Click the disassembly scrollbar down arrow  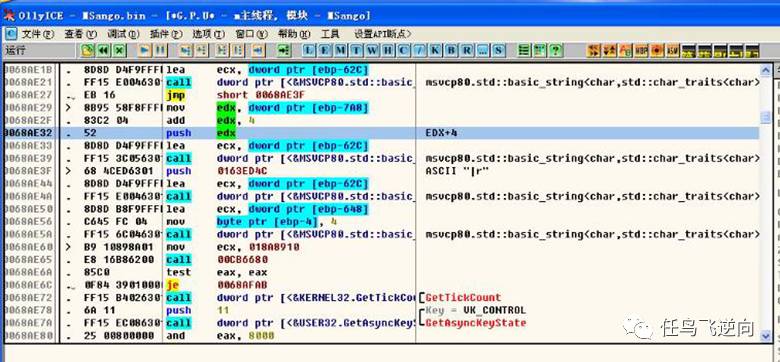tap(766, 336)
